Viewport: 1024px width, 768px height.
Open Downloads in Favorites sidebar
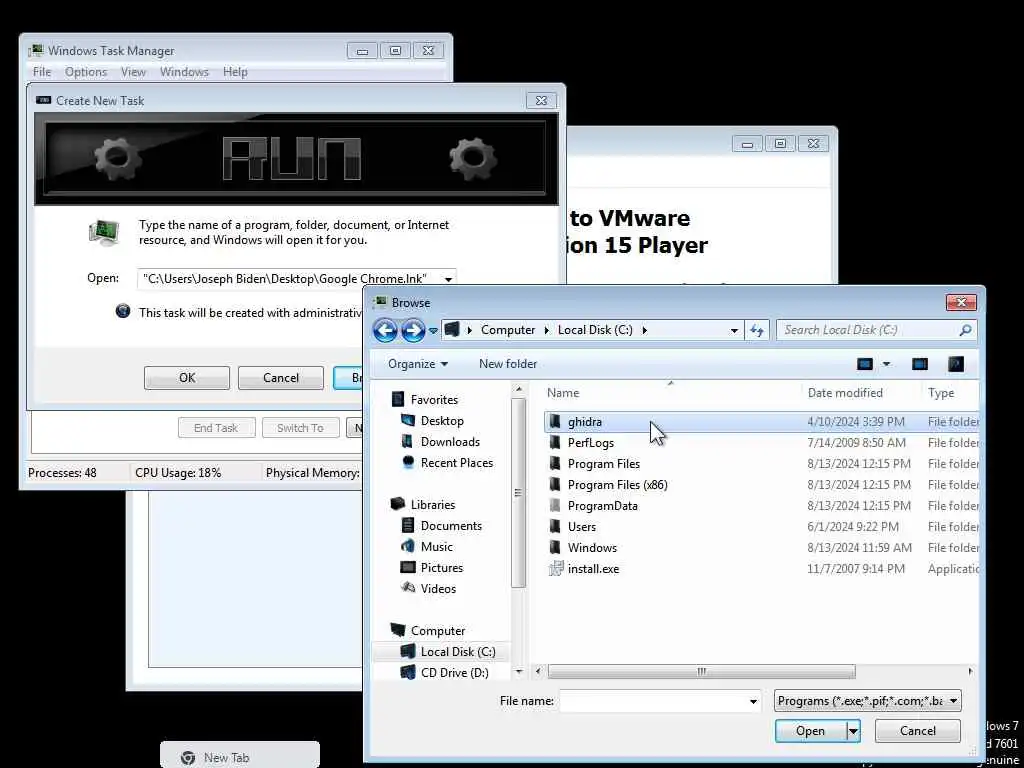point(450,441)
